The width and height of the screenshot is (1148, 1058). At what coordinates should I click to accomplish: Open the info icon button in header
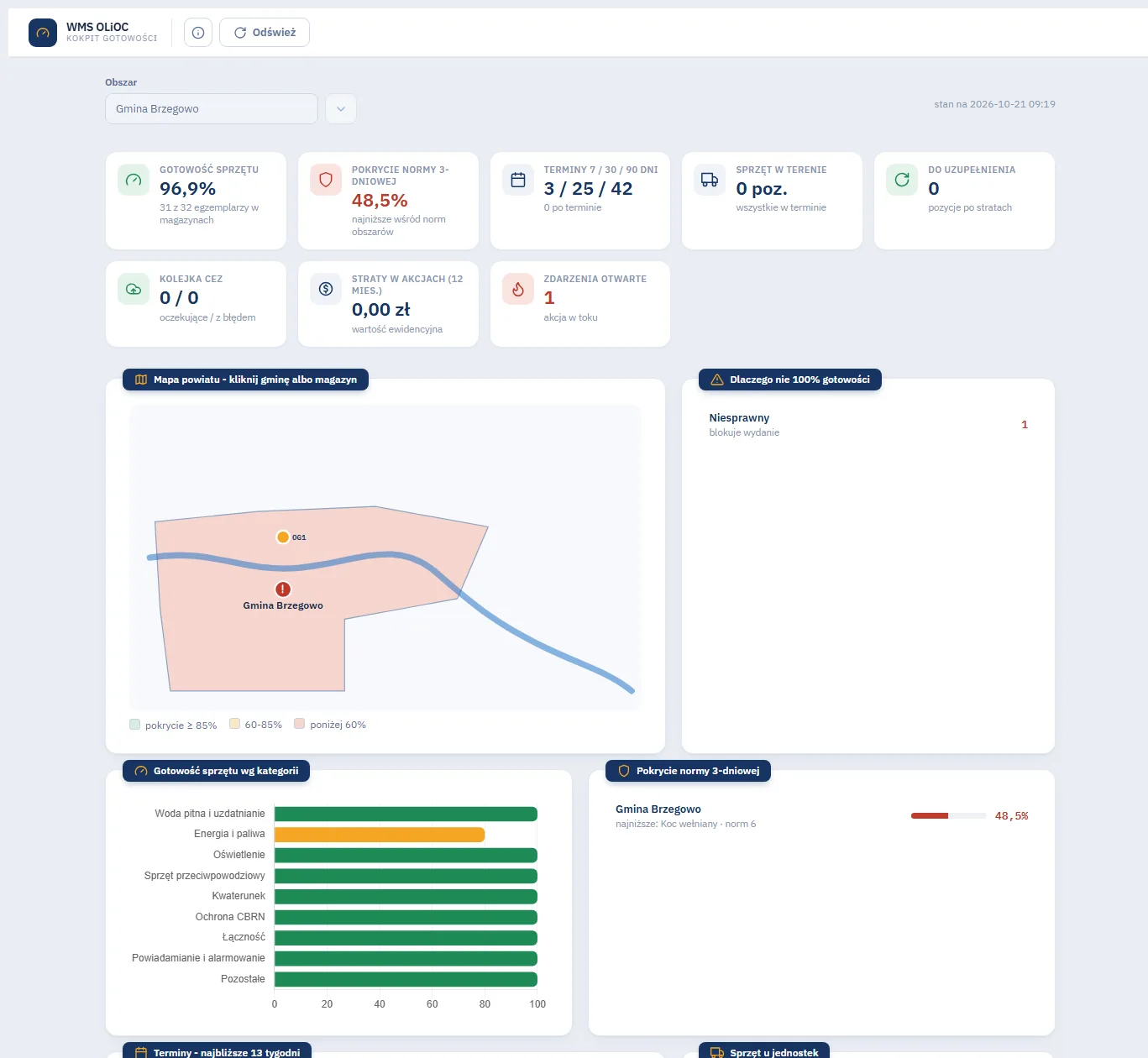(x=198, y=33)
